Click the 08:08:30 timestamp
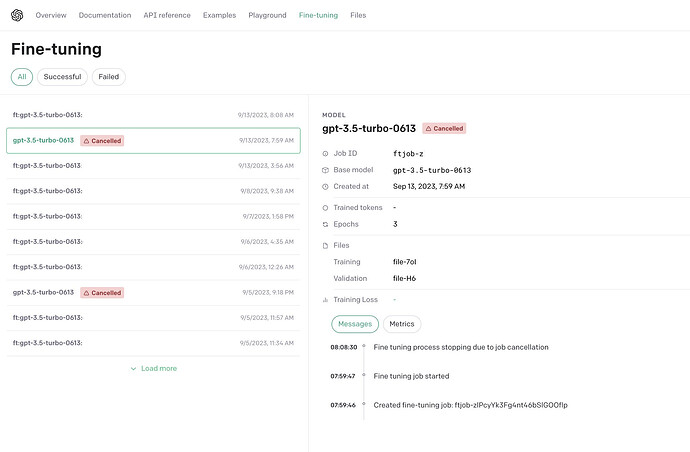The image size is (690, 452). pyautogui.click(x=344, y=347)
